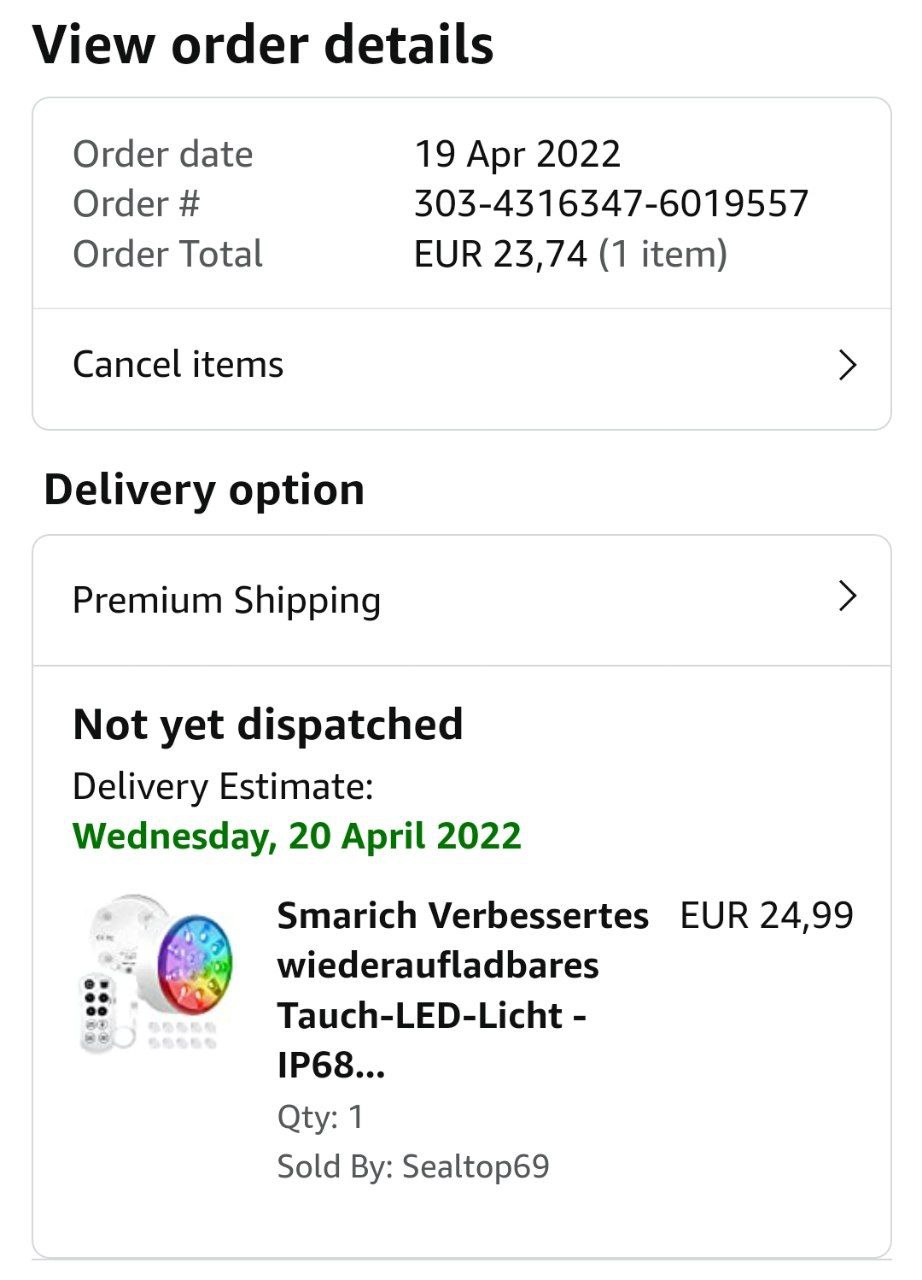The image size is (922, 1280).
Task: Tap the chevron next to Cancel items
Action: tap(847, 365)
